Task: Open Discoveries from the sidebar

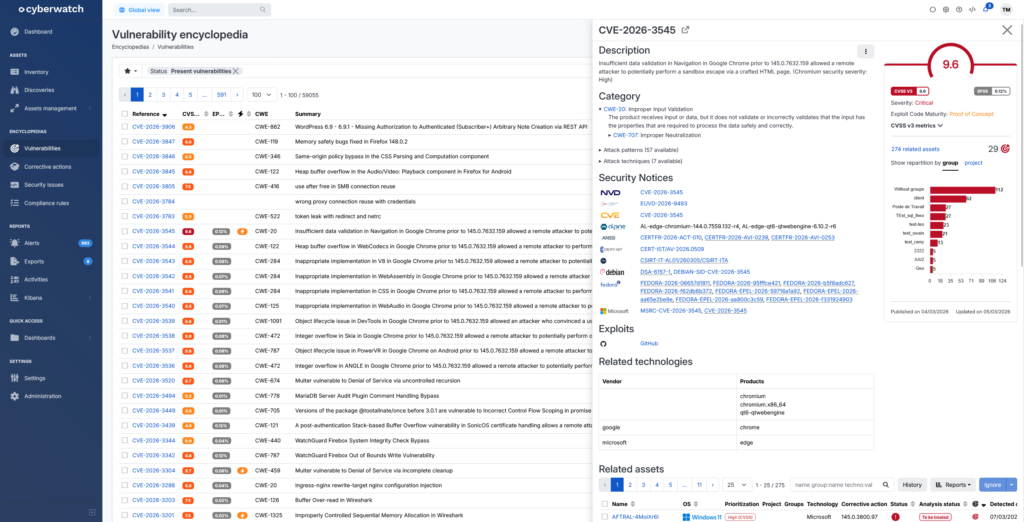Action: [40, 90]
